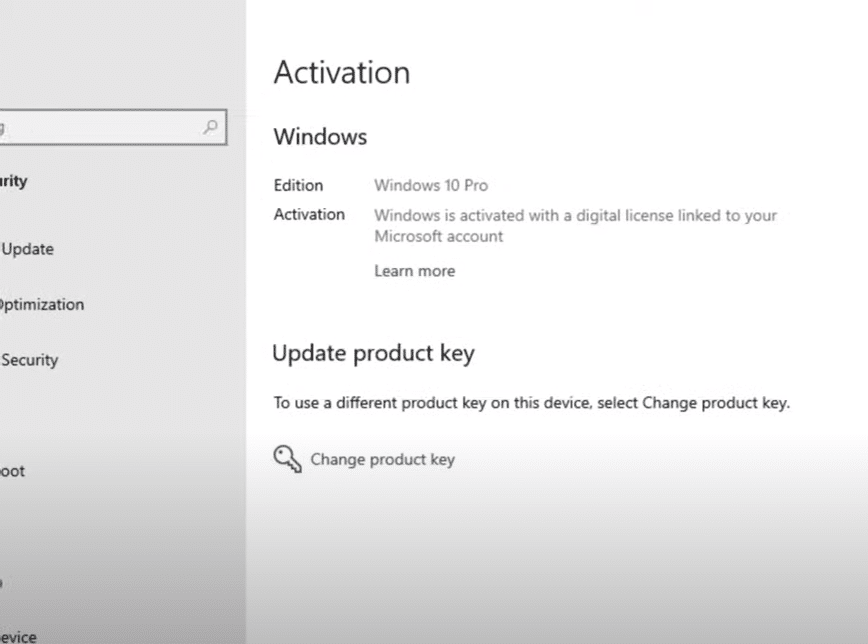
Task: Click the Windows 10 Pro edition value
Action: 431,185
